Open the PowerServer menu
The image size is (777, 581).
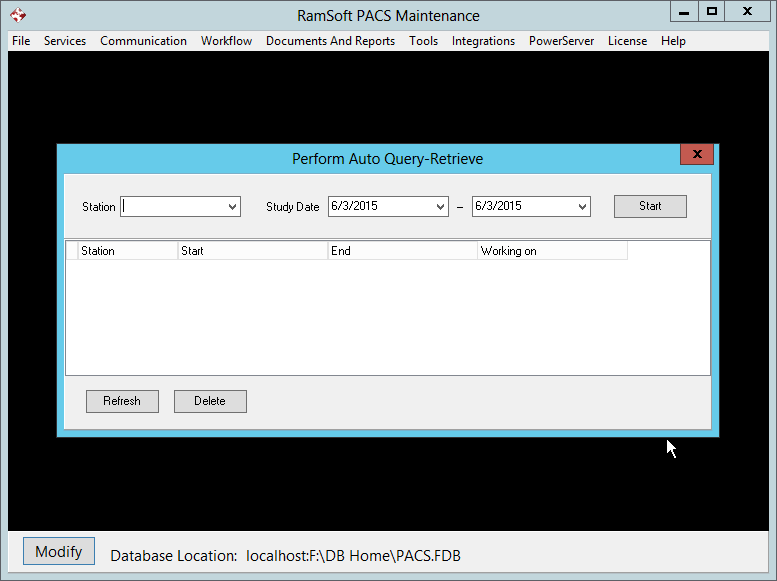click(x=561, y=41)
